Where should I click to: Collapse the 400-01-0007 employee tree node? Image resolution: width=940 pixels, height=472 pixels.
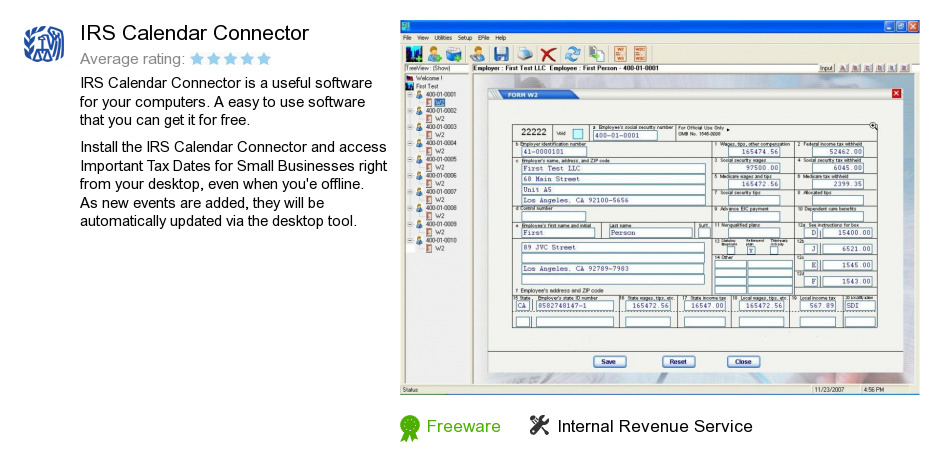click(x=410, y=192)
